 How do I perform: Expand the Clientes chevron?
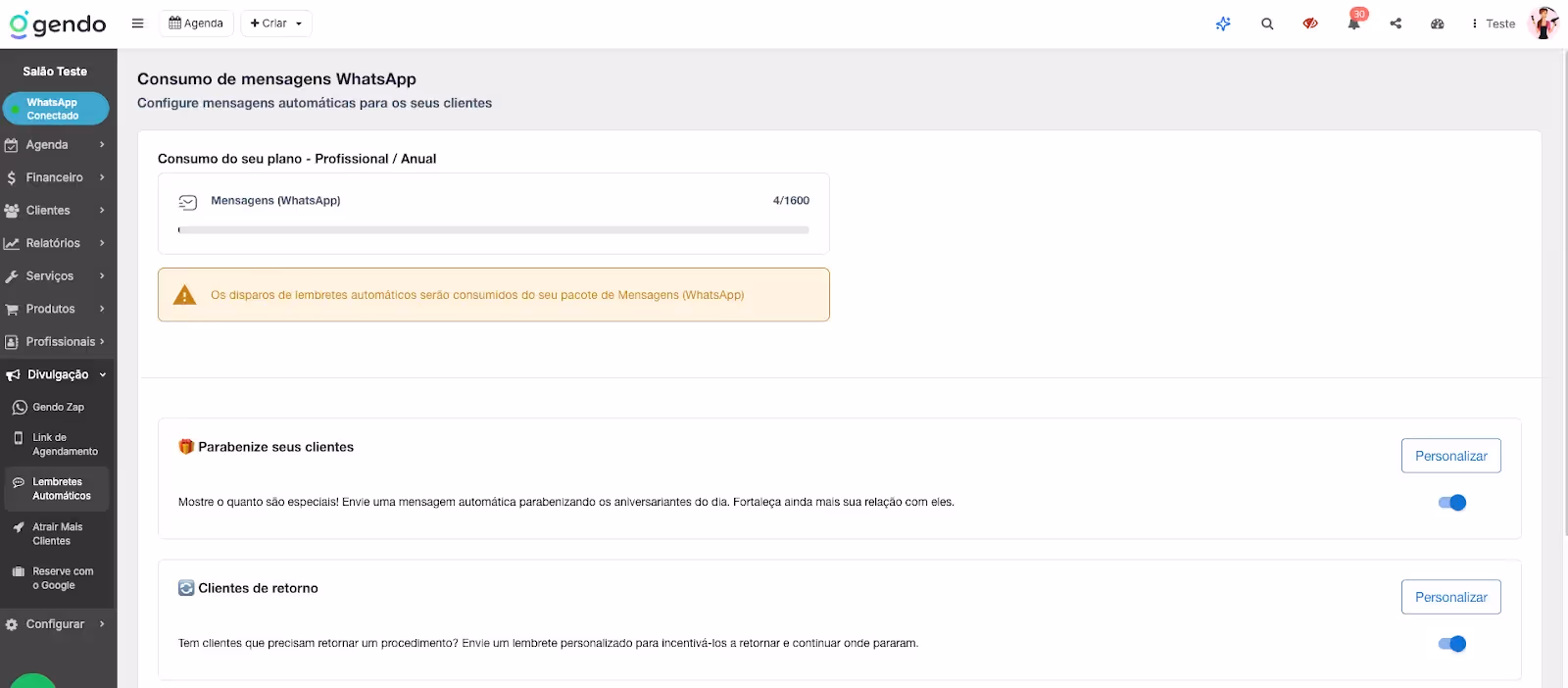pyautogui.click(x=102, y=211)
